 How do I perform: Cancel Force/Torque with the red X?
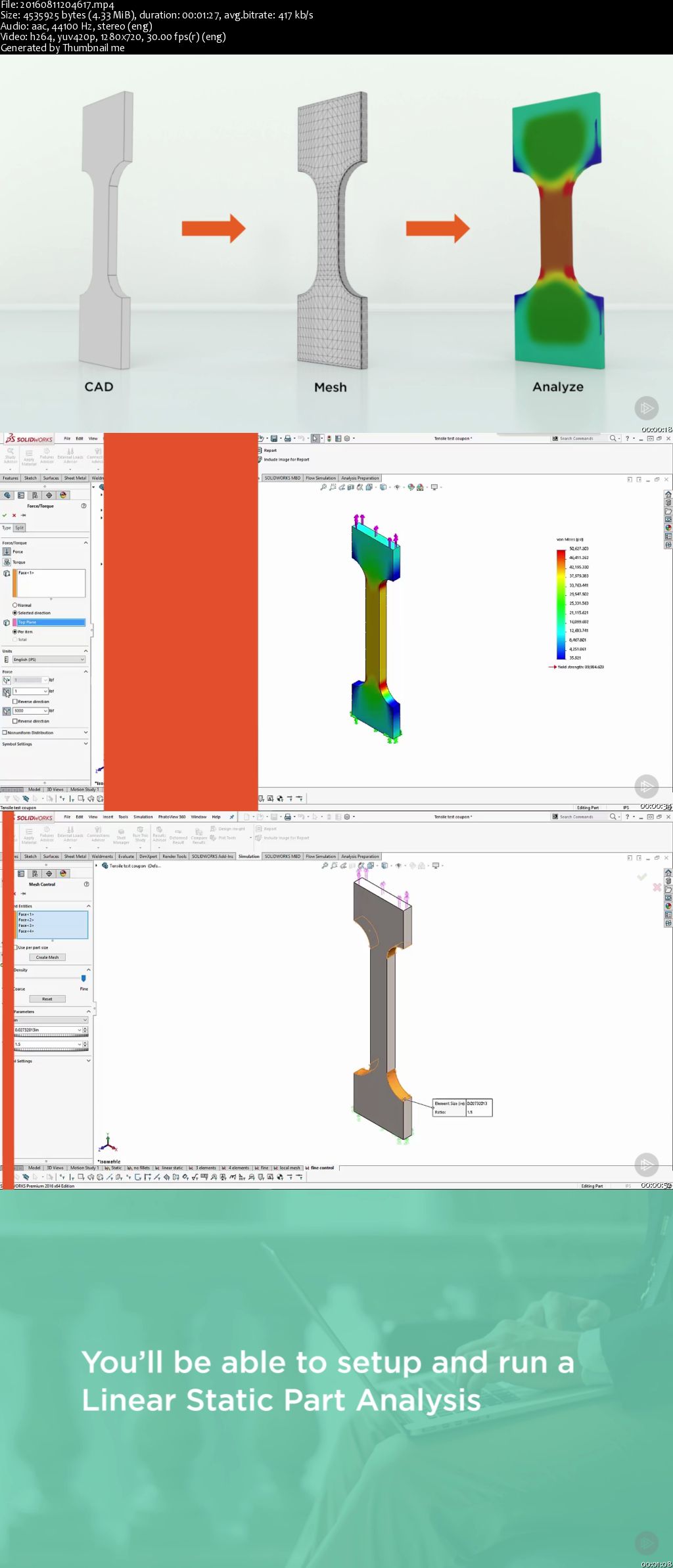[14, 516]
